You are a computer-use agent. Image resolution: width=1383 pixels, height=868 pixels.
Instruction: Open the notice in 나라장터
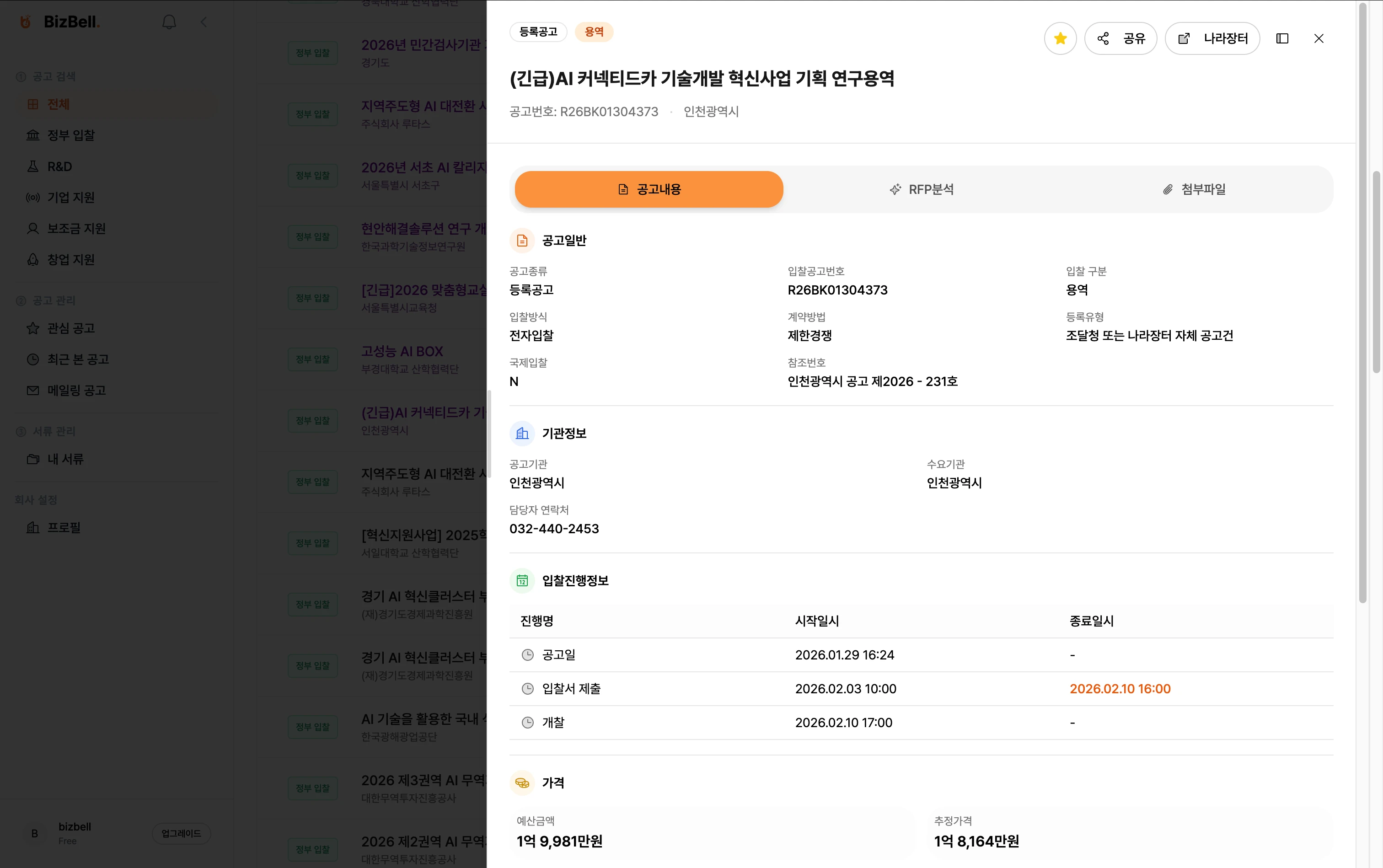pyautogui.click(x=1212, y=38)
